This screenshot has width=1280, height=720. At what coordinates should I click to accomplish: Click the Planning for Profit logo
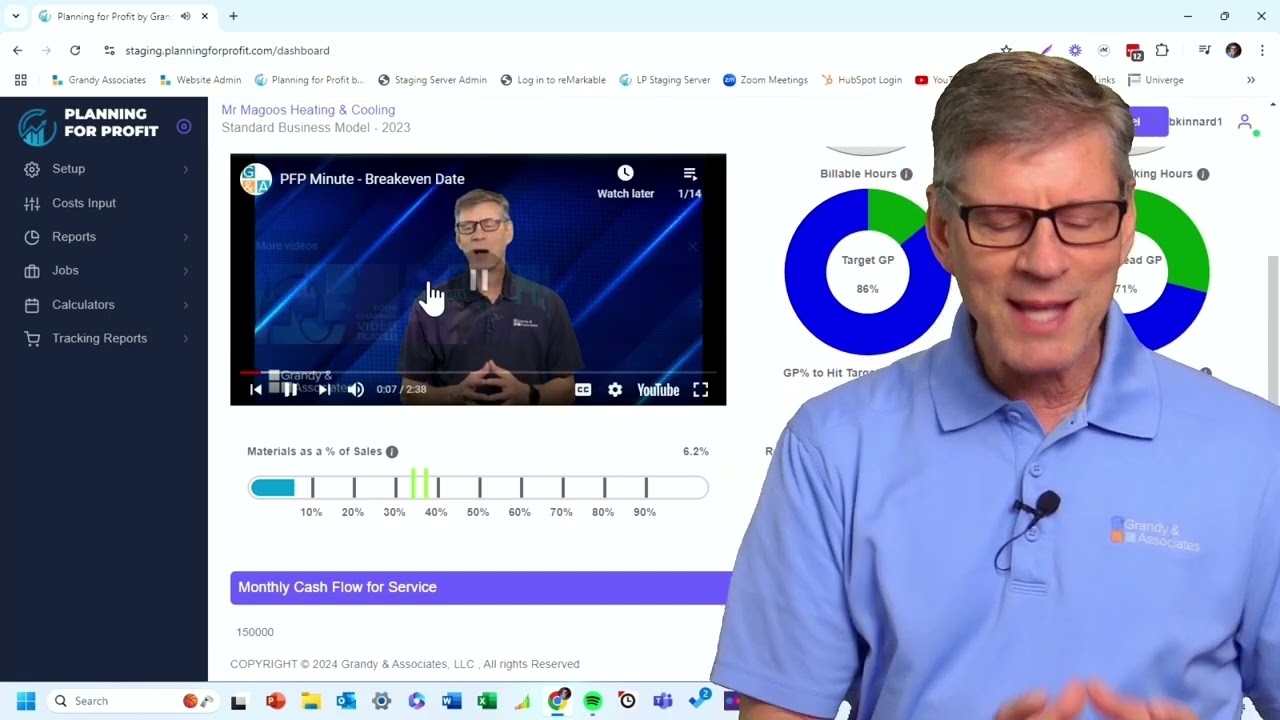click(x=88, y=124)
